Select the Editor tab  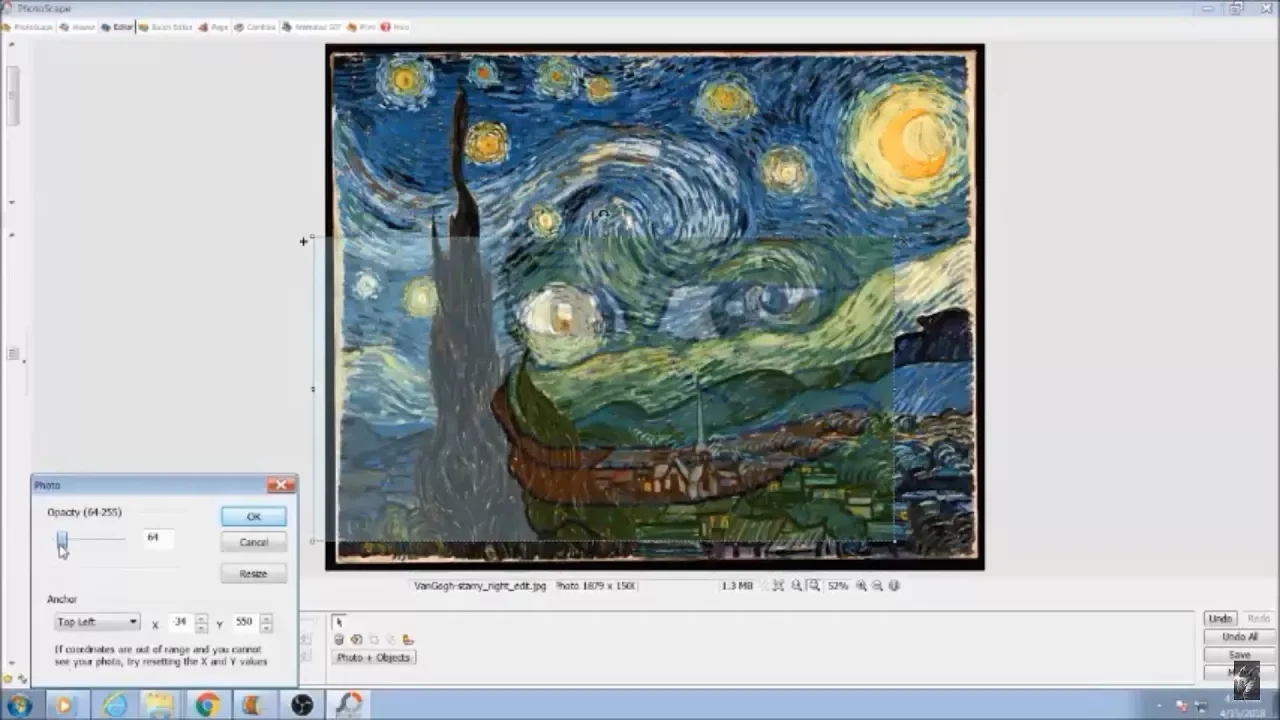pos(118,27)
